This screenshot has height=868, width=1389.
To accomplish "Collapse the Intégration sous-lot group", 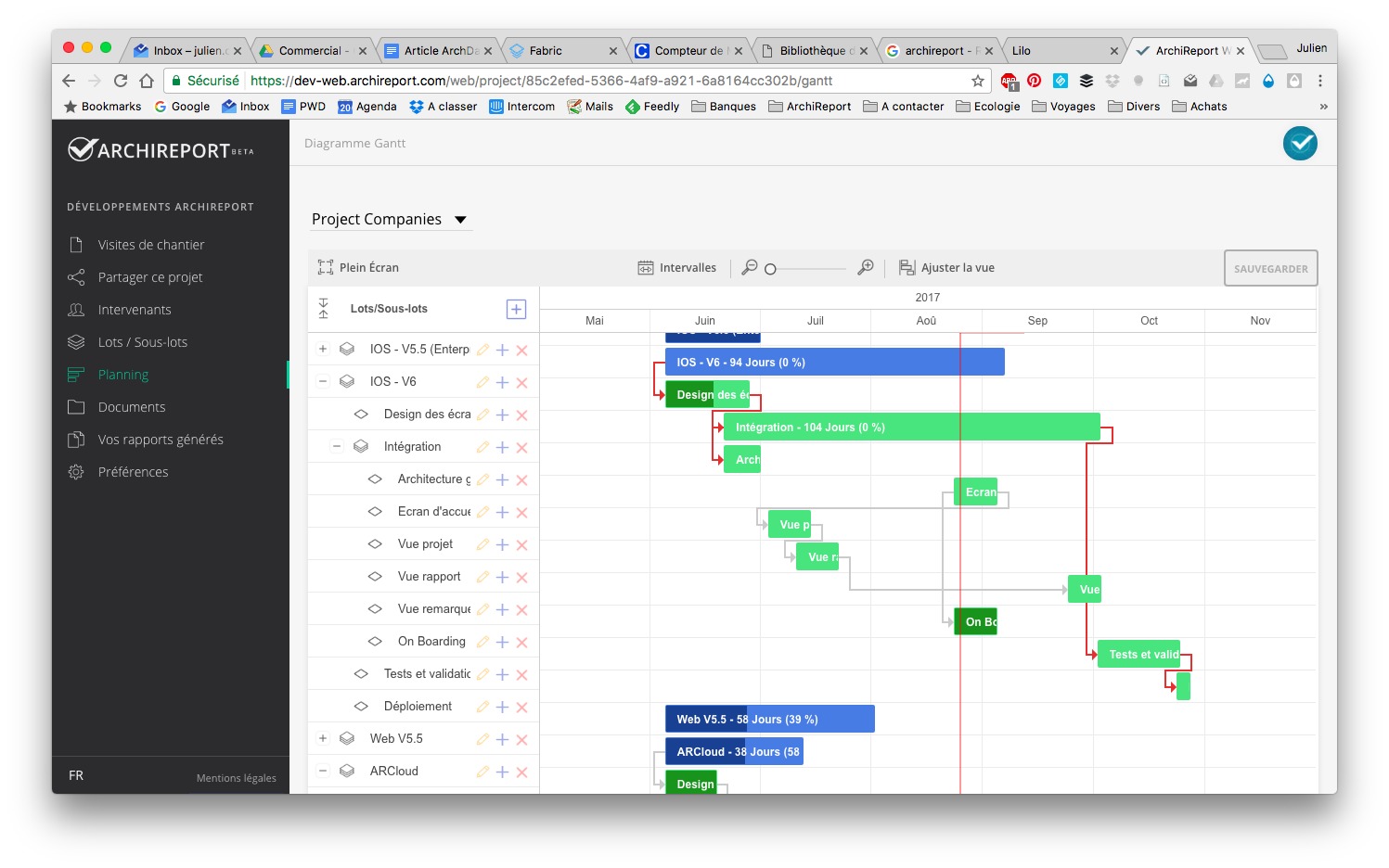I will point(337,446).
